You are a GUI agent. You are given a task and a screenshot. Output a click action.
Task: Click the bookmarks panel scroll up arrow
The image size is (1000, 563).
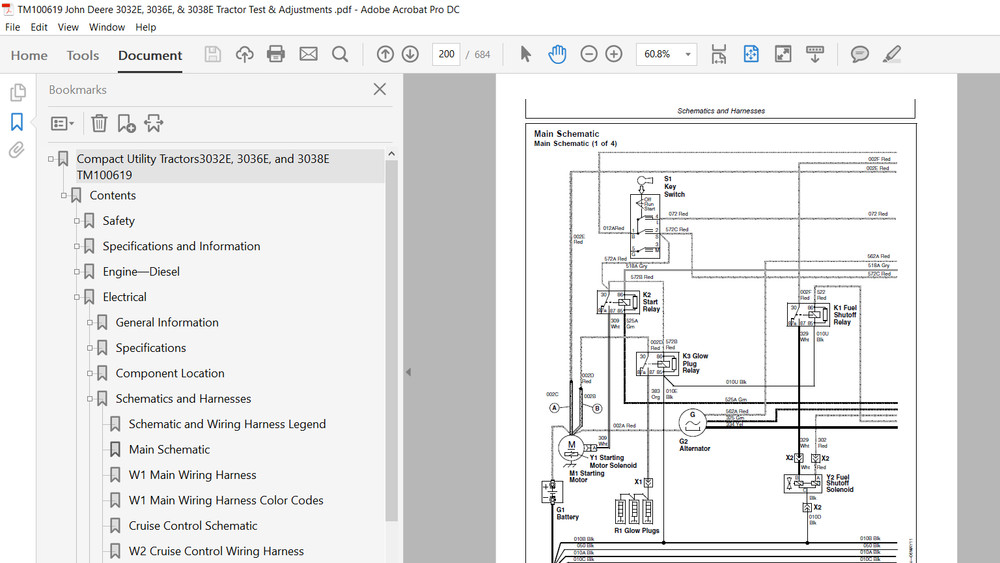click(x=392, y=154)
